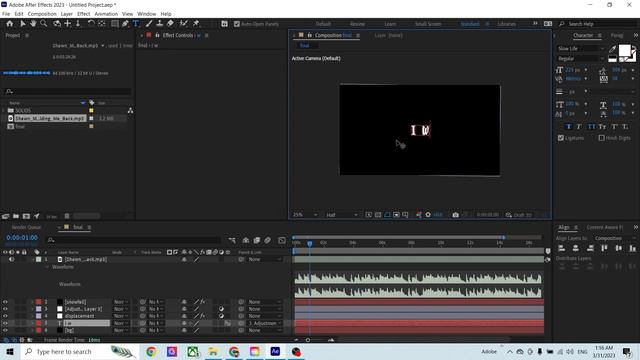
Task: Enable the Hindi Digits checkbox
Action: (601, 138)
